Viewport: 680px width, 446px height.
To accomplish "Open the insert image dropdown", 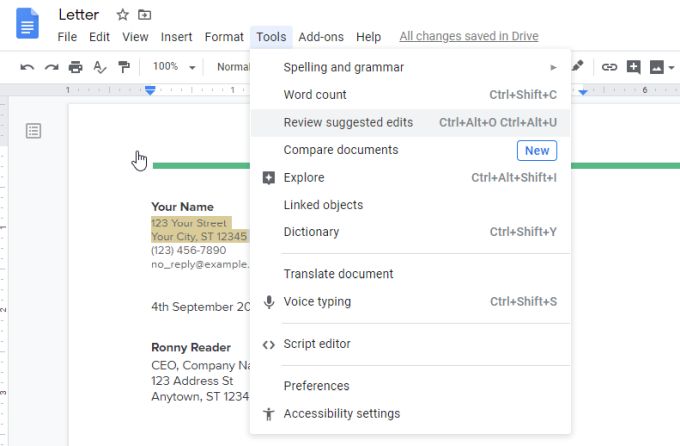I will point(662,67).
